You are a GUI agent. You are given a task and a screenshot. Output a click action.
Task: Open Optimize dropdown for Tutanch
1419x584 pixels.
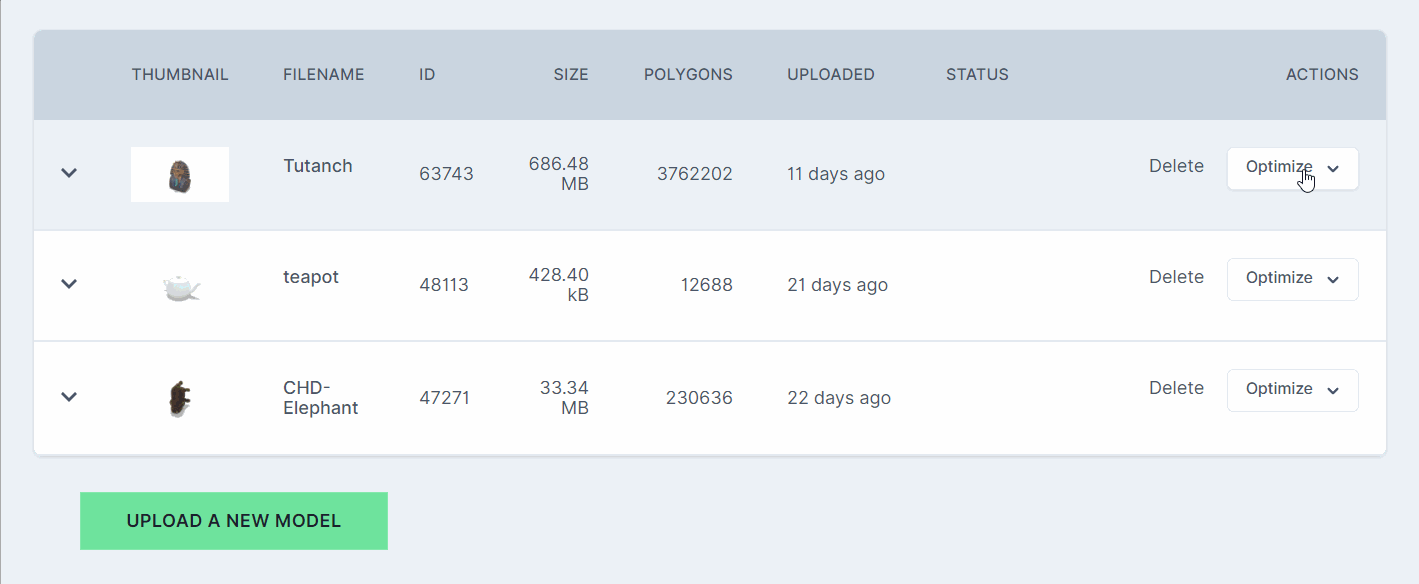[1292, 168]
